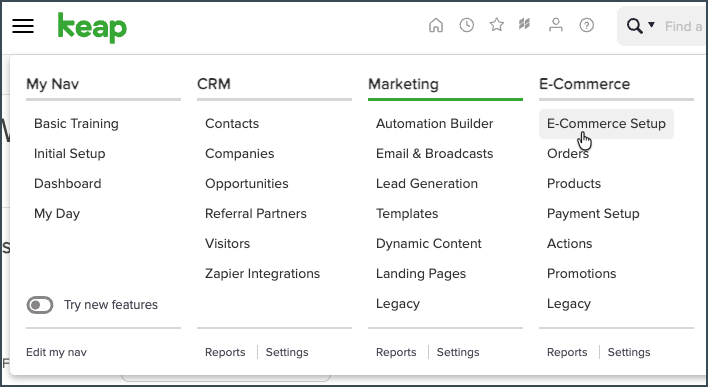Go to Referral Partners
708x387 pixels.
click(x=256, y=214)
